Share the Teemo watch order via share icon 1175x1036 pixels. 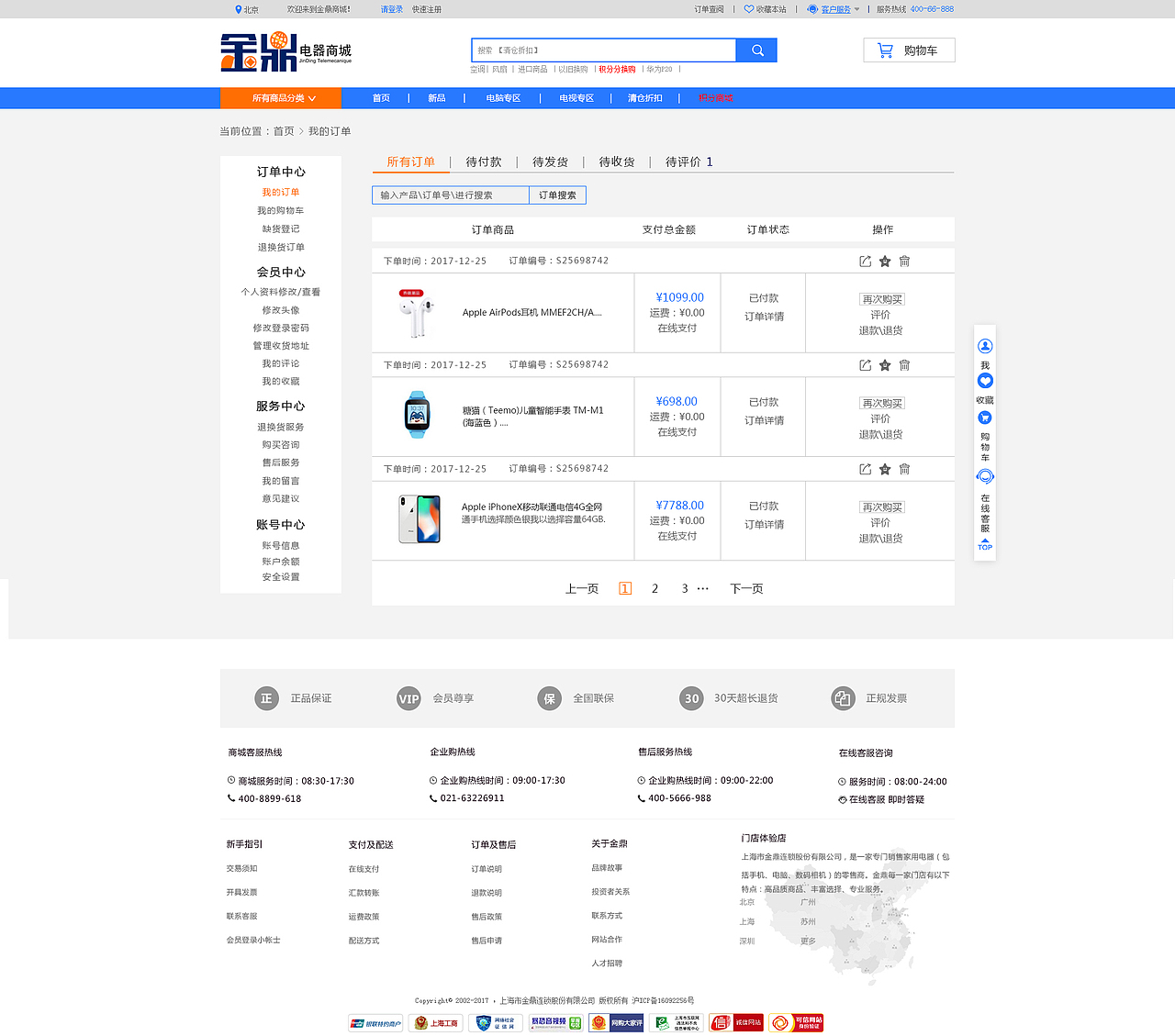click(x=865, y=365)
